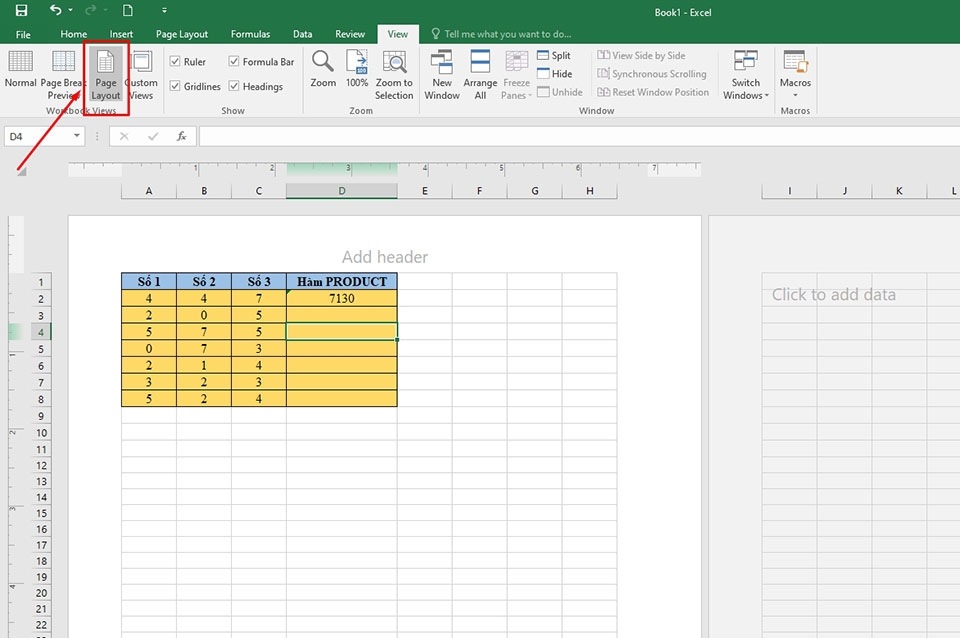The height and width of the screenshot is (638, 960).
Task: Open the Switch Windows dropdown
Action: 744,73
